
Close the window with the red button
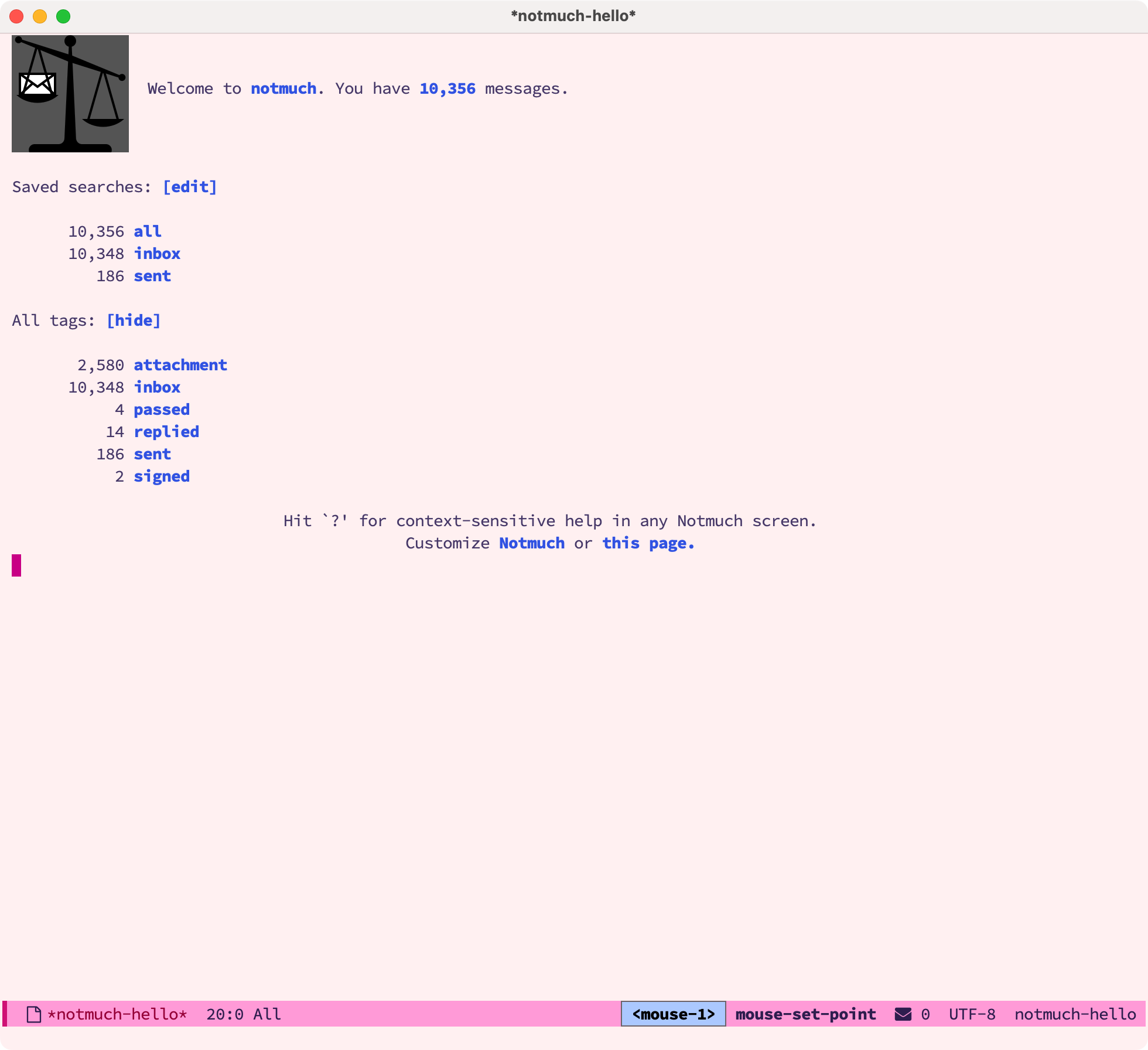(x=16, y=16)
